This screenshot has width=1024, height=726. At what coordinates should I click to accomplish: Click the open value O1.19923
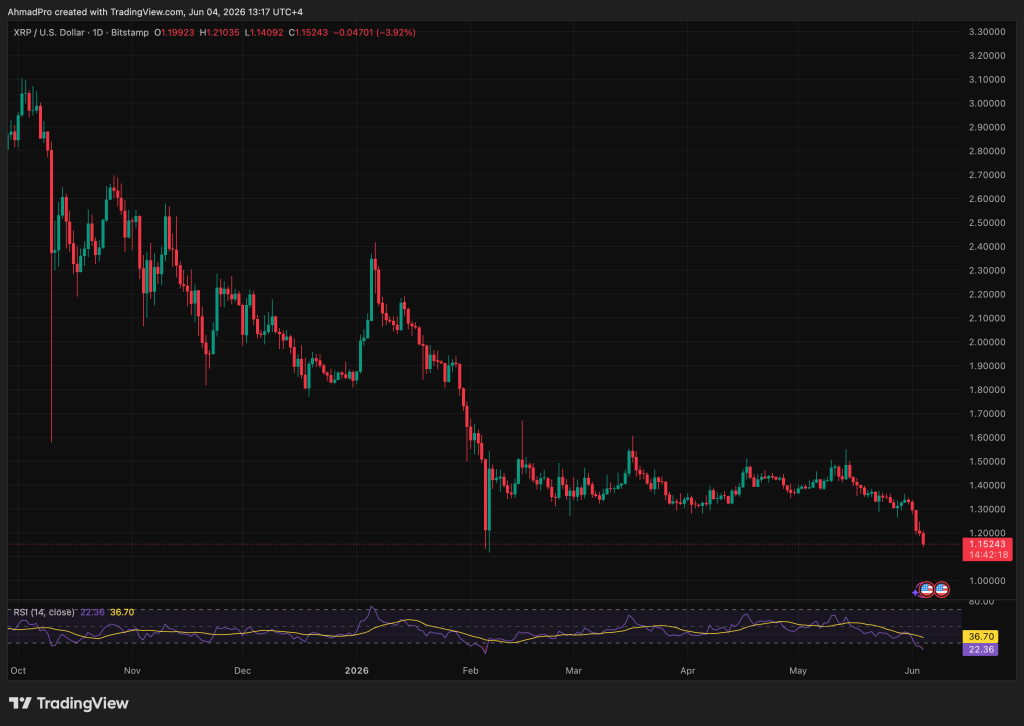(x=174, y=33)
